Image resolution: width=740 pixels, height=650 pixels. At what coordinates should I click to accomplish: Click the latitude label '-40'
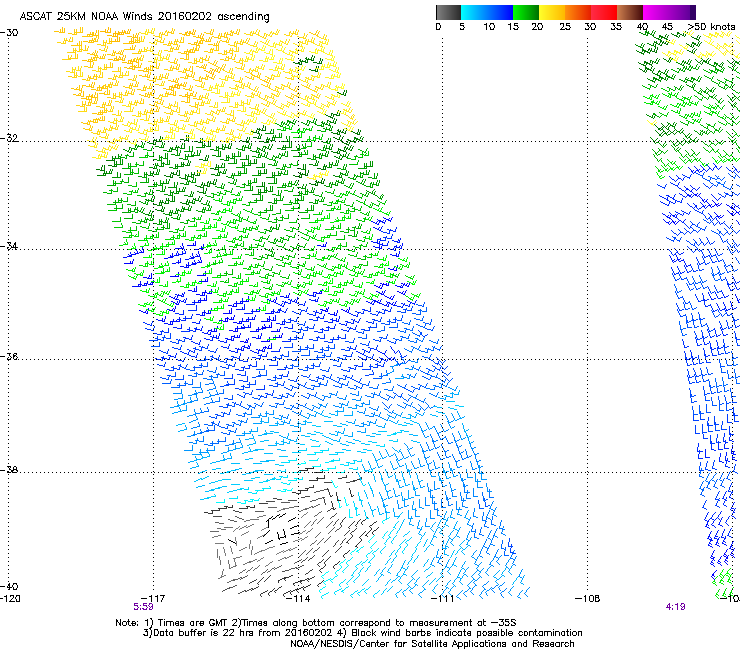9,586
